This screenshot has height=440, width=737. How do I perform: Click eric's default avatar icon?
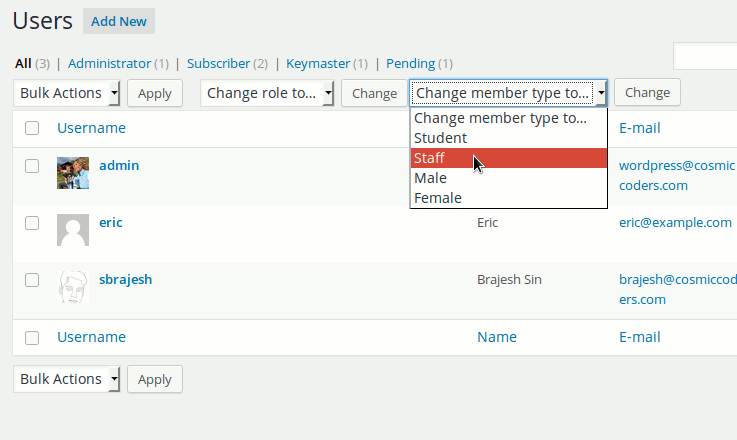[x=74, y=230]
